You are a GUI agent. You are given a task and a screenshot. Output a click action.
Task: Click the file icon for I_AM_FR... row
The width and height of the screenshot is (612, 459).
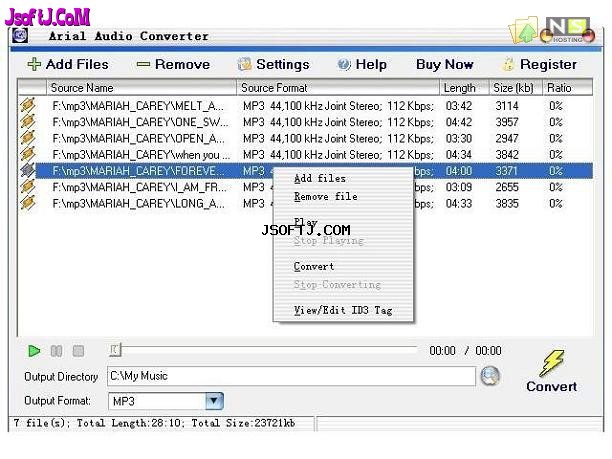pyautogui.click(x=28, y=187)
